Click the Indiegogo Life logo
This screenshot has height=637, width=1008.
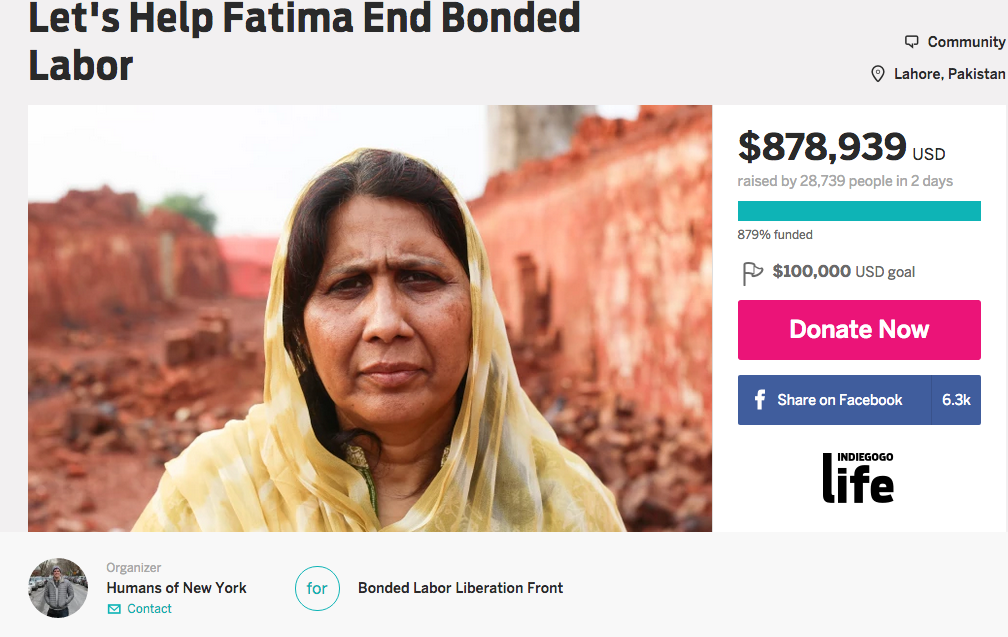click(858, 477)
